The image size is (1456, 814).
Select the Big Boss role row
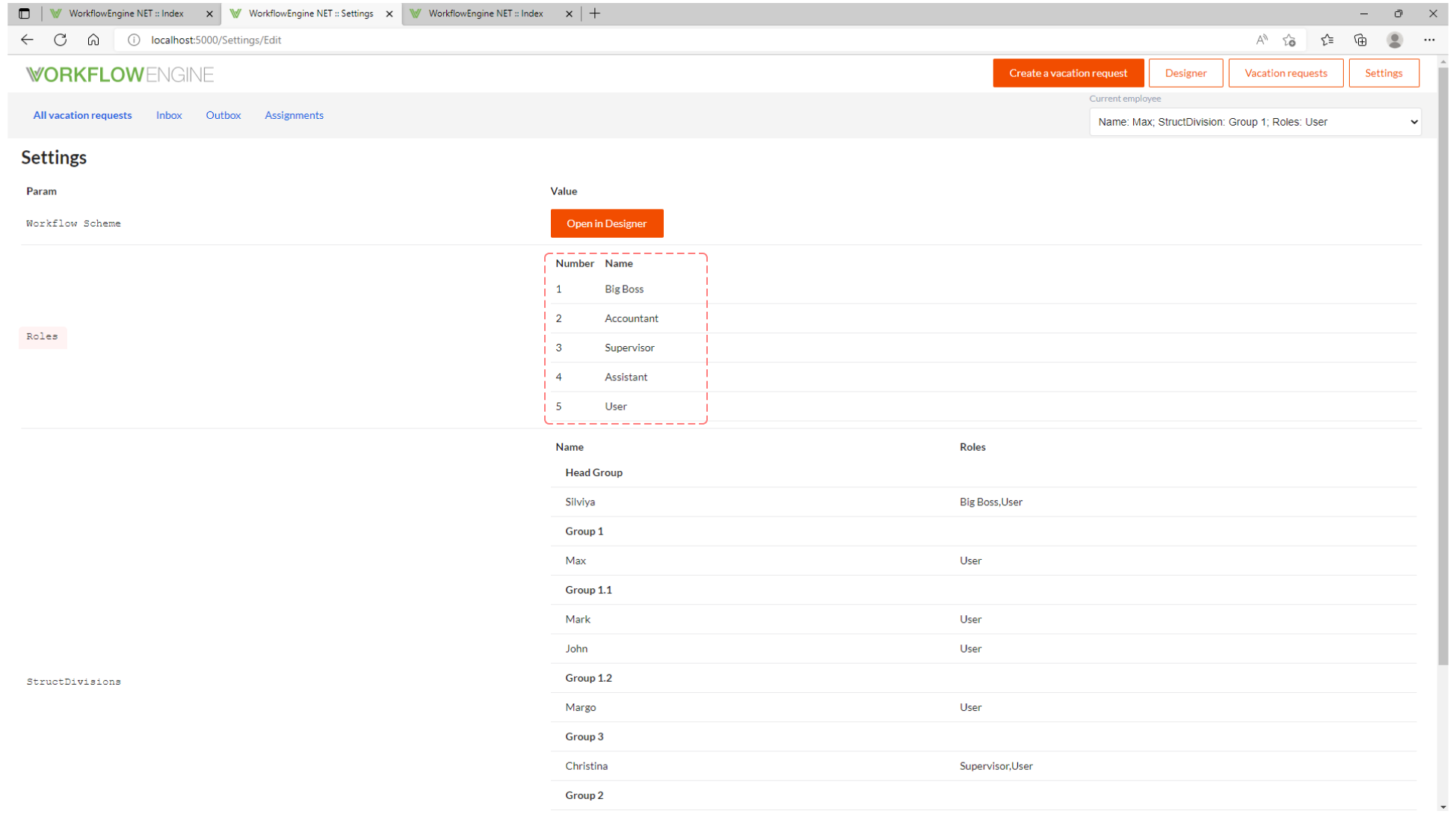pos(984,289)
